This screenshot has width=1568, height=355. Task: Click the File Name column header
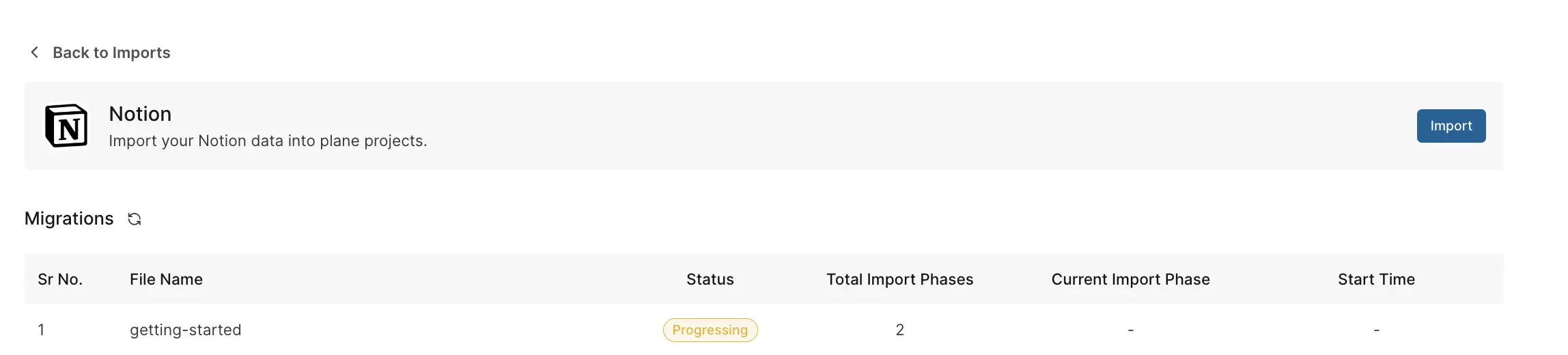point(166,279)
